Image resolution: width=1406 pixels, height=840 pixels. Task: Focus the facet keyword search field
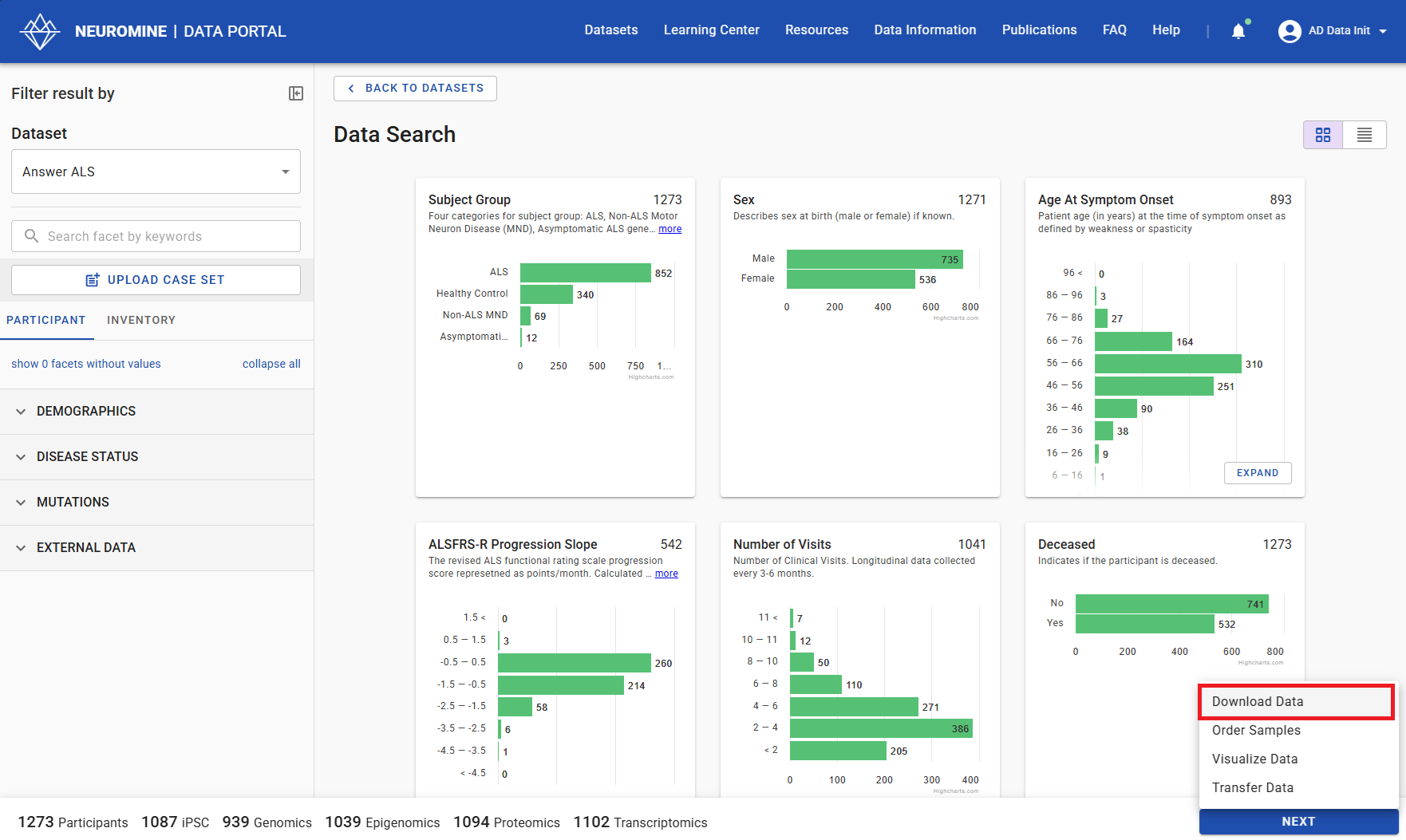[x=168, y=236]
